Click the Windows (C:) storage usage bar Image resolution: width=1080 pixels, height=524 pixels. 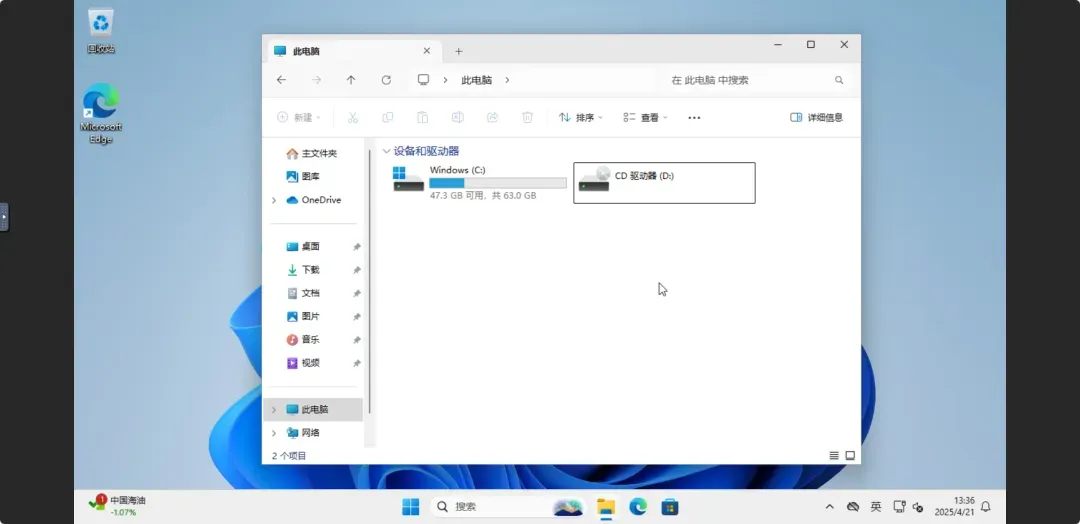(x=498, y=183)
